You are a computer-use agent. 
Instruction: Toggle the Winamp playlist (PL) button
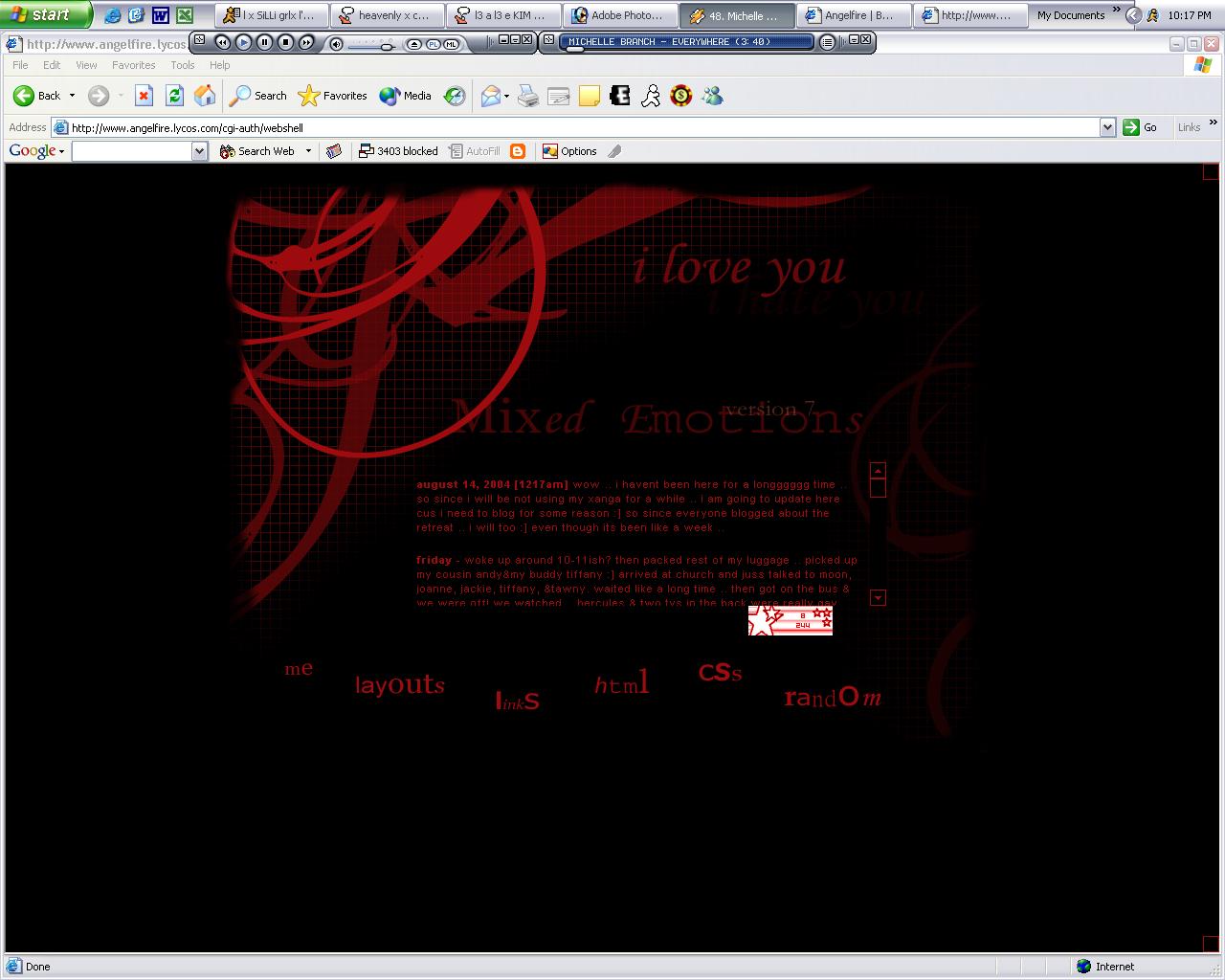tap(433, 44)
